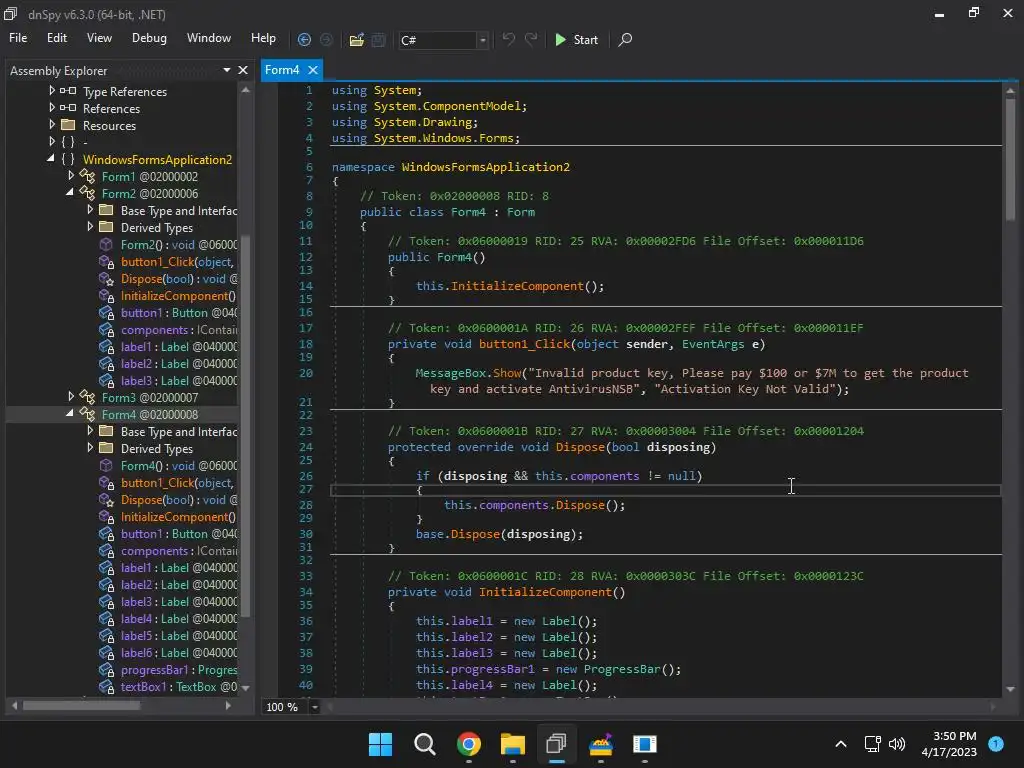This screenshot has width=1024, height=768.
Task: Open the Windows Start menu
Action: (x=381, y=744)
